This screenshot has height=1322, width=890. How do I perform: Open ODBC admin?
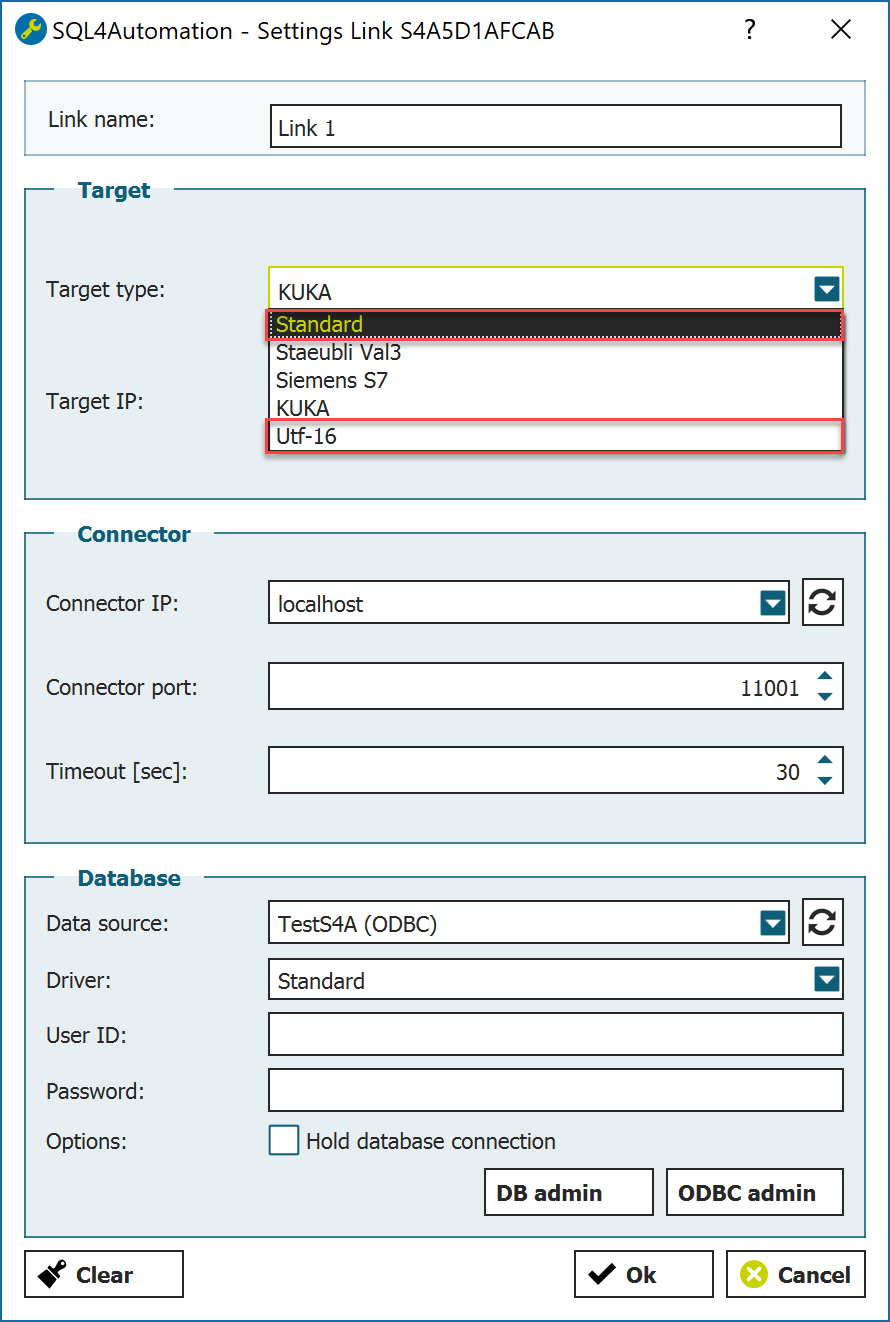point(754,1192)
